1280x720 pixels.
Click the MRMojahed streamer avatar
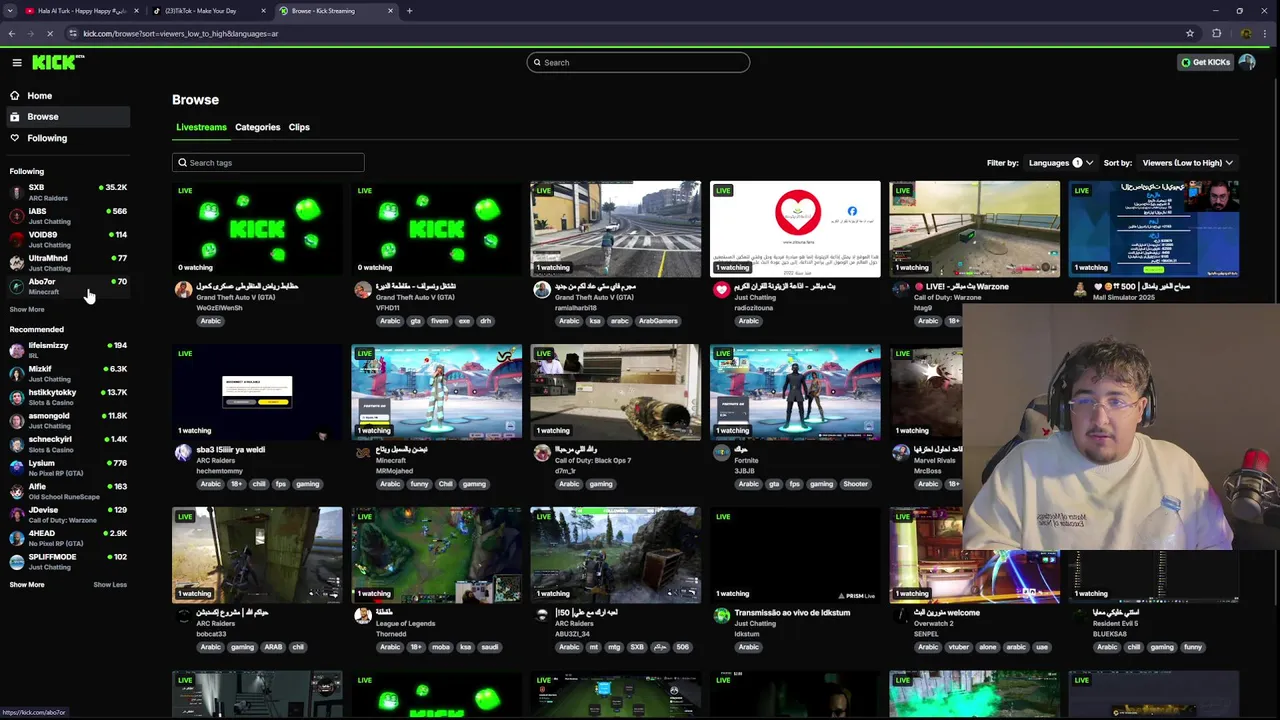[363, 453]
